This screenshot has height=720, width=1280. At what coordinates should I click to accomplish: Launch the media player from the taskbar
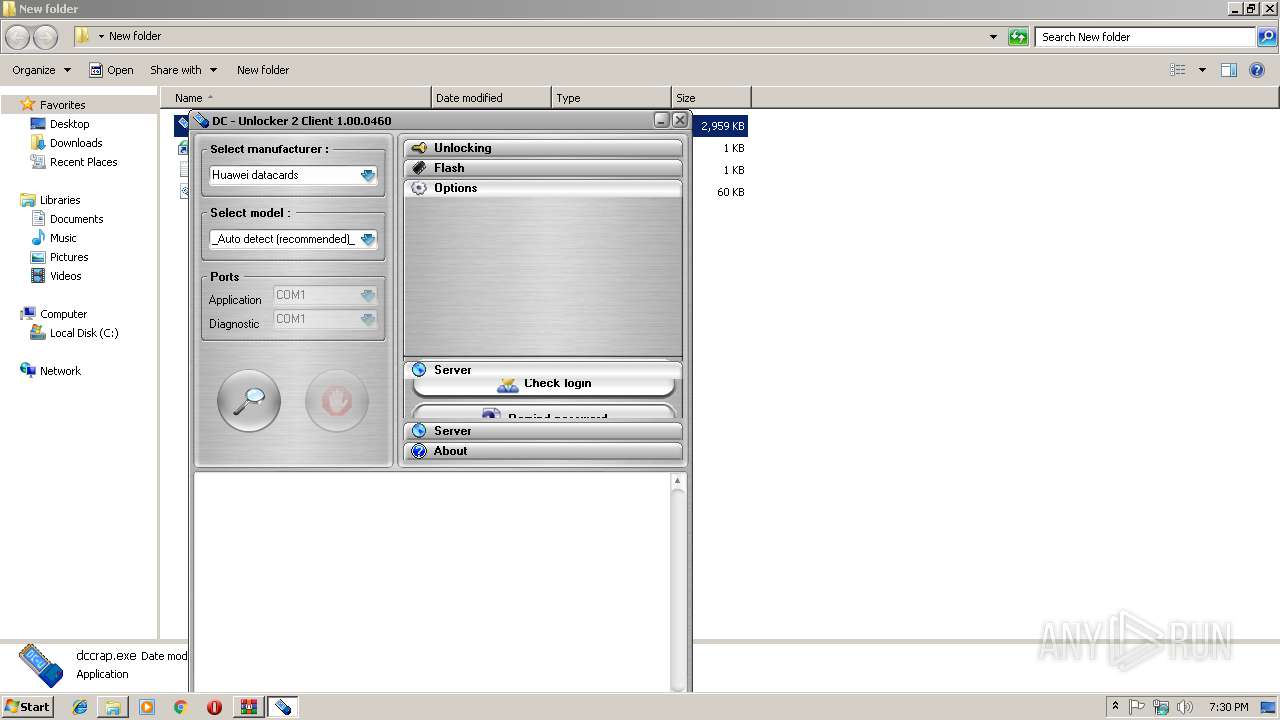tap(147, 707)
